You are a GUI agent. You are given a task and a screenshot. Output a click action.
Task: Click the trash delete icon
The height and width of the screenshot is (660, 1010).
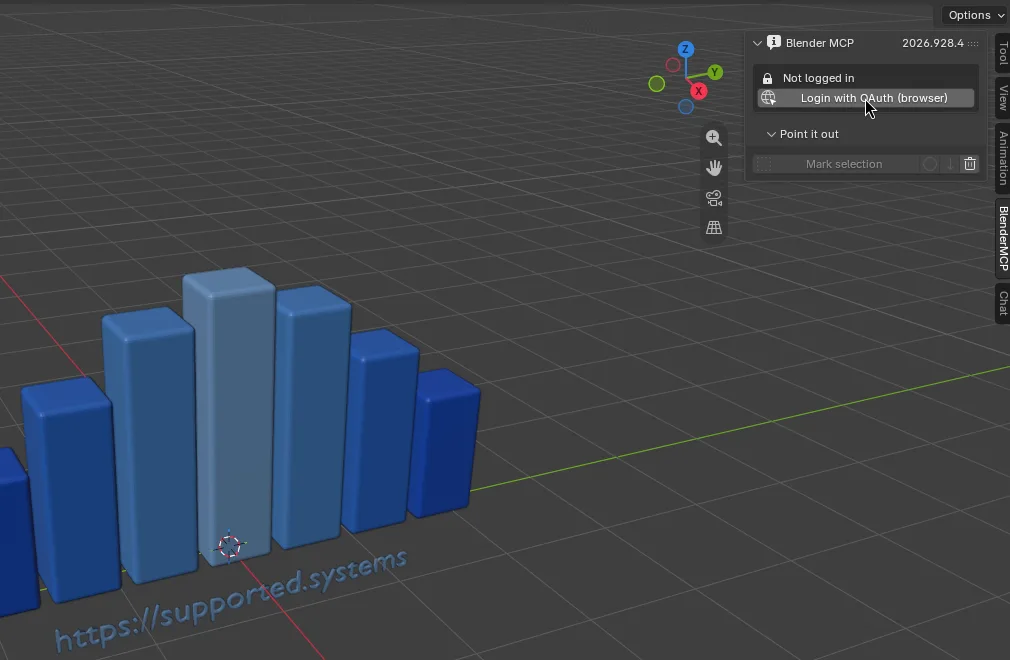(969, 164)
